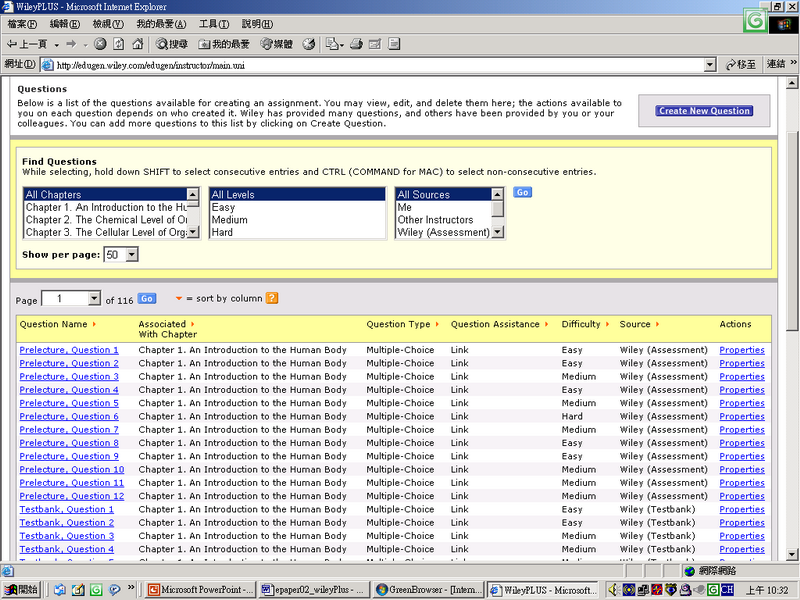Switch to epaper02_wileyPlus taskbar button
The height and width of the screenshot is (600, 800).
tap(314, 590)
